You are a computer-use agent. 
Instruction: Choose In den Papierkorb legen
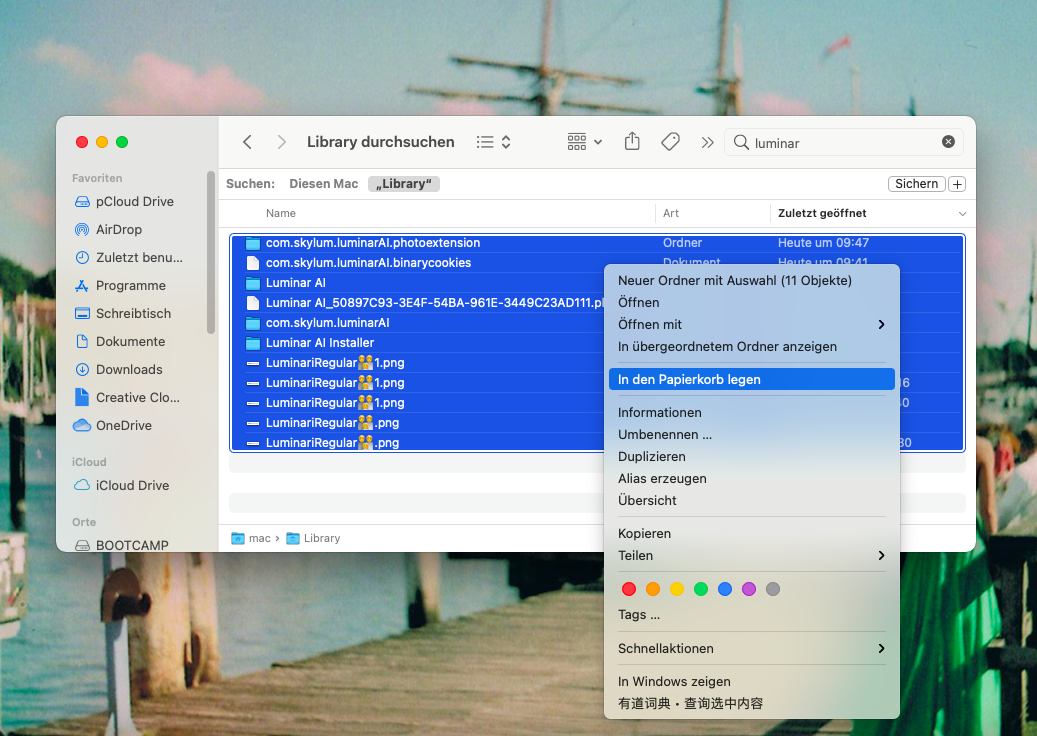coord(751,380)
